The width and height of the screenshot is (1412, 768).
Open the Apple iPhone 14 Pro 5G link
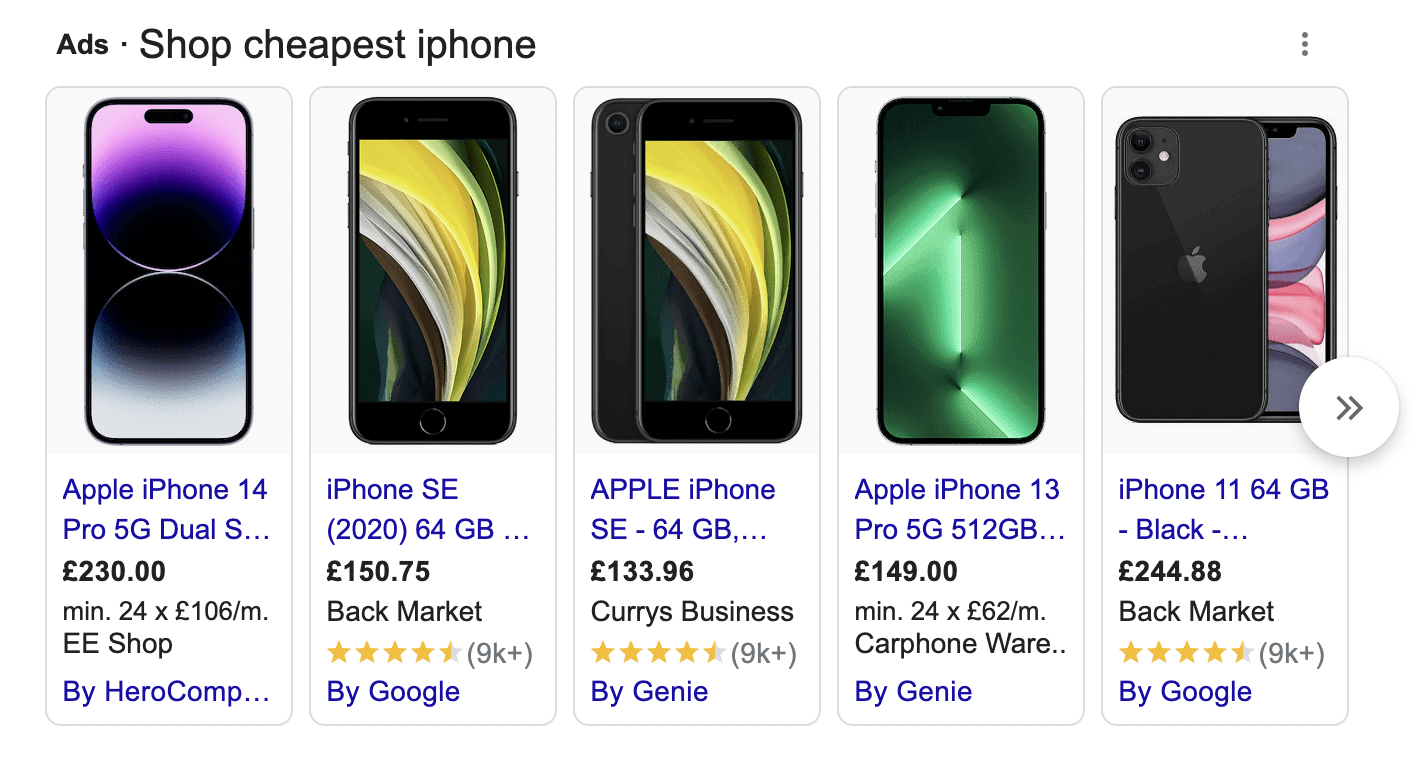click(166, 509)
